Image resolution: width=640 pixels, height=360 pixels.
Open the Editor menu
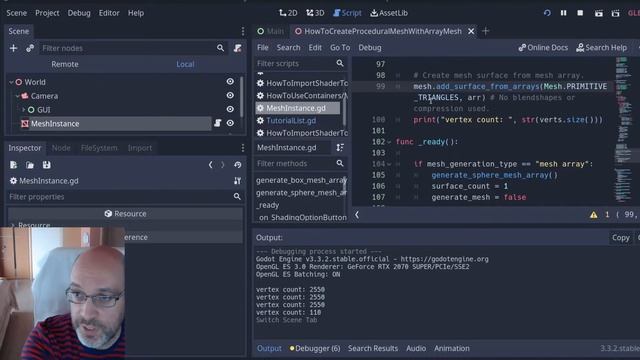(x=109, y=13)
